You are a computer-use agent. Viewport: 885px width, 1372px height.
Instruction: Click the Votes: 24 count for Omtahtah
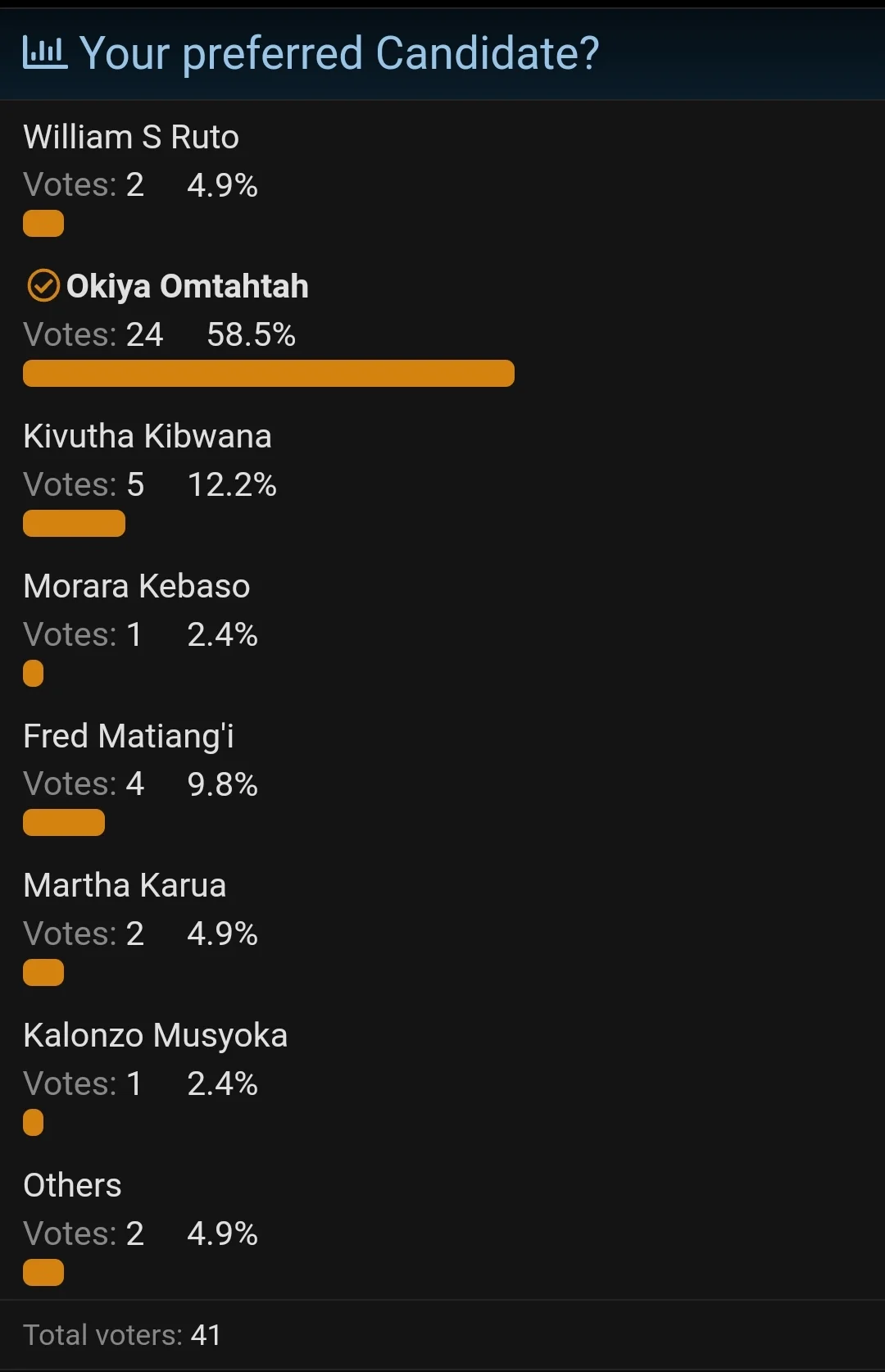click(93, 334)
